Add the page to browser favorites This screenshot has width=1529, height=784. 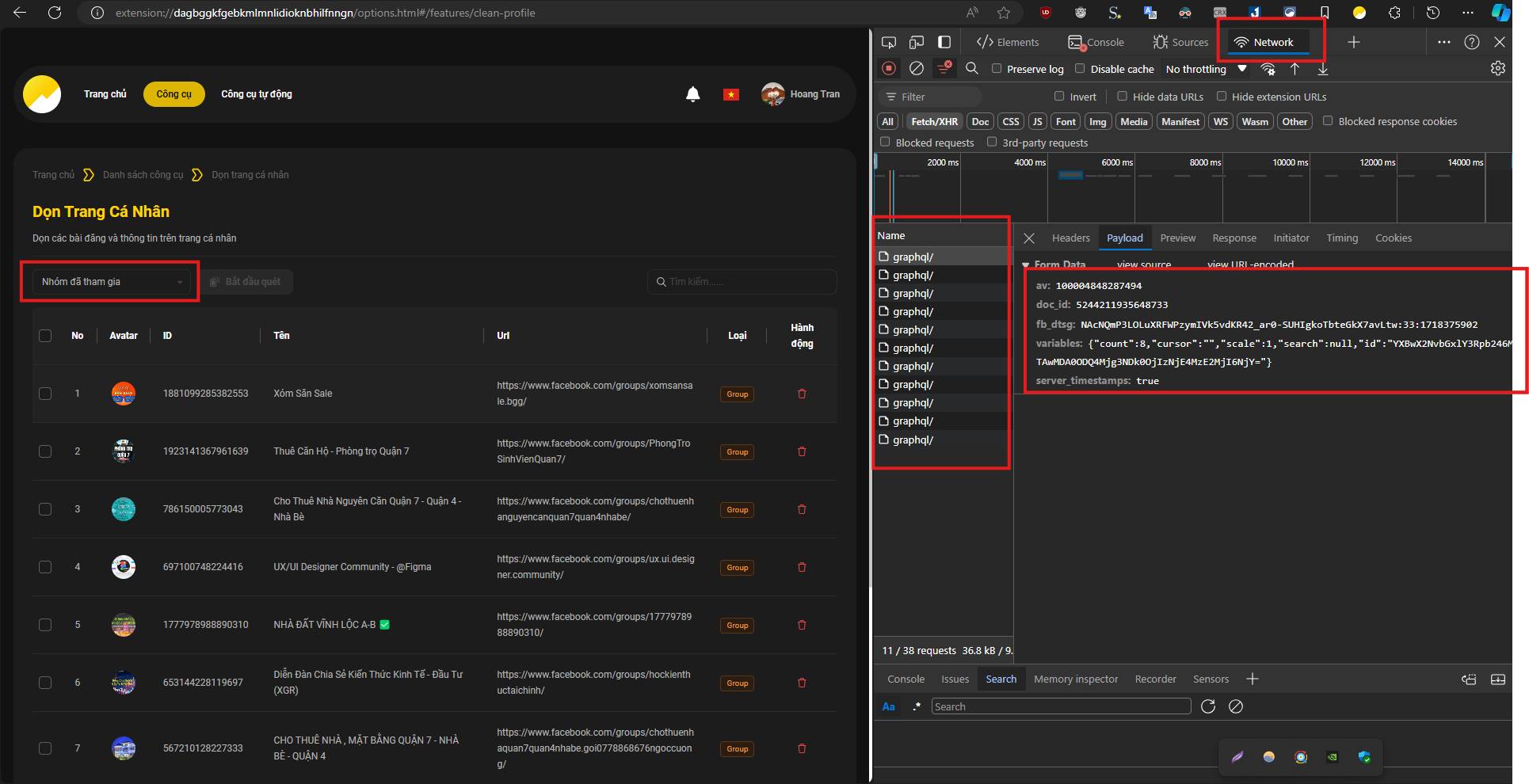coord(1004,13)
